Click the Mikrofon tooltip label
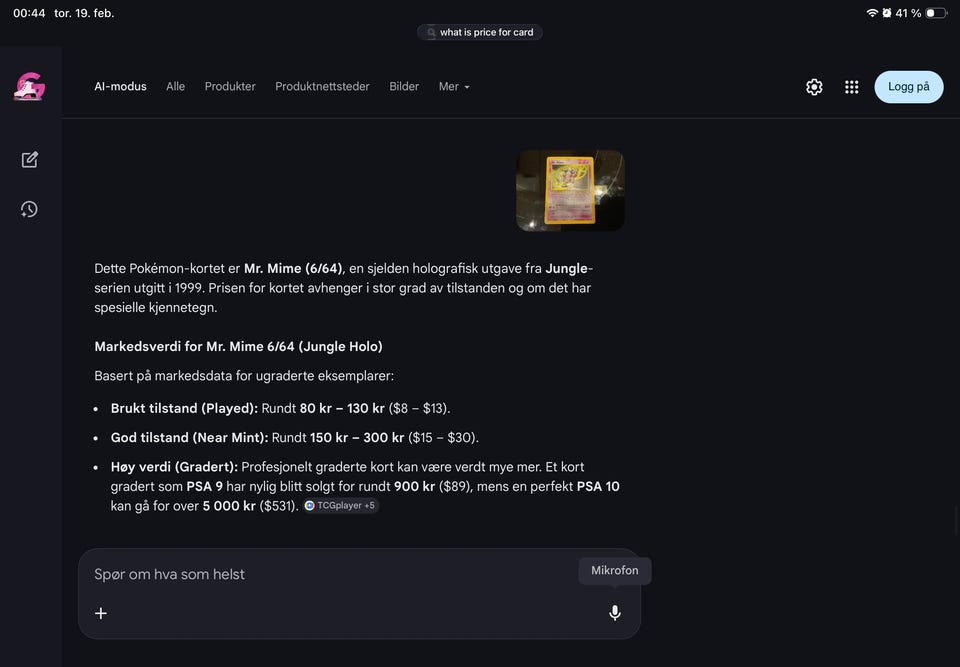The height and width of the screenshot is (667, 960). pos(615,570)
